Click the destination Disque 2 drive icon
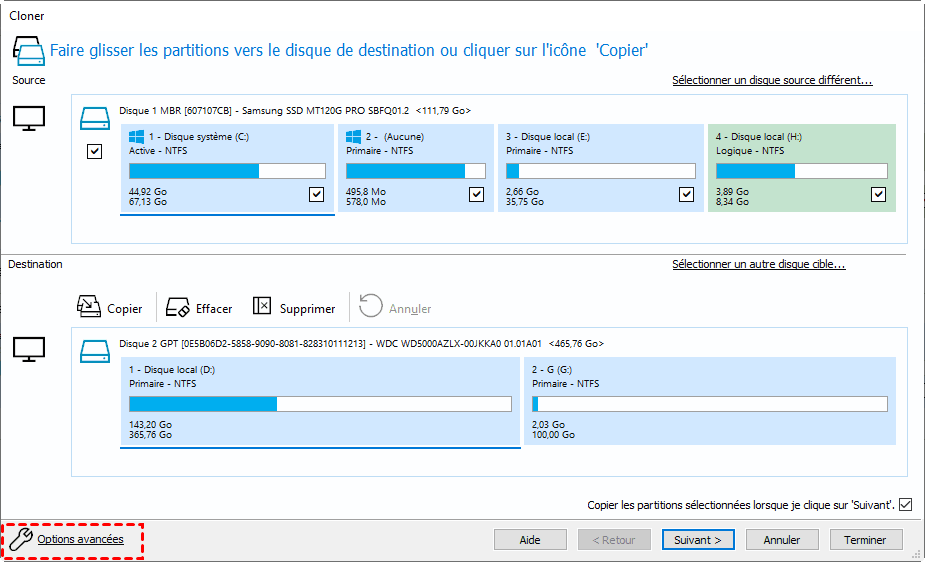This screenshot has height=562, width=925. click(x=94, y=352)
